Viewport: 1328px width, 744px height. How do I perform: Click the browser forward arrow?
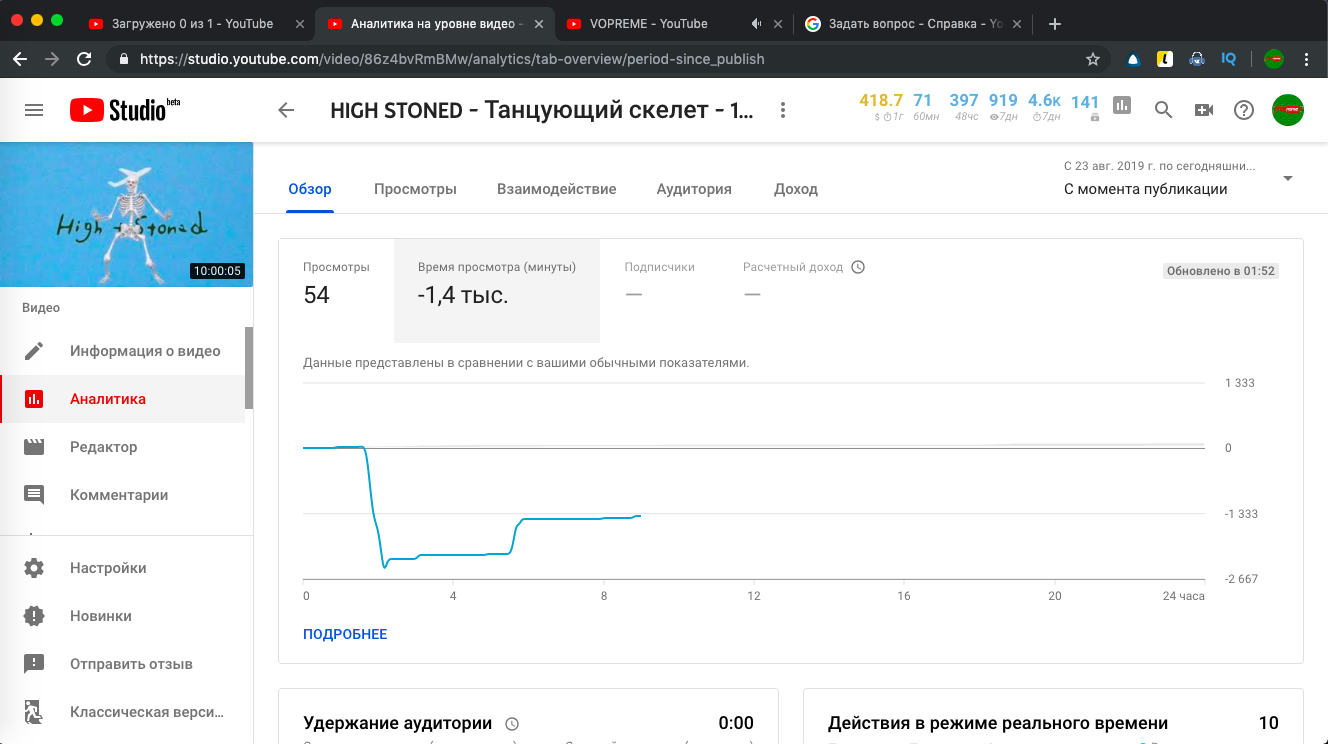point(52,59)
